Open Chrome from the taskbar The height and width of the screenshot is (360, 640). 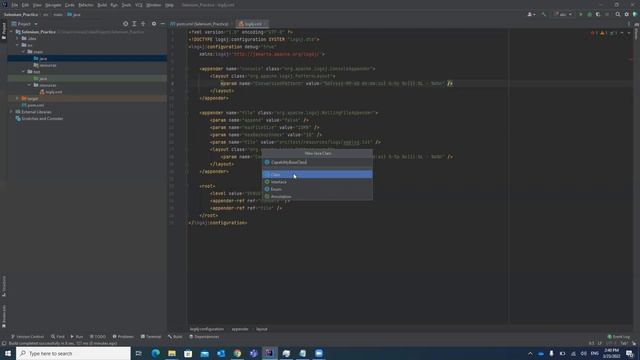point(237,353)
